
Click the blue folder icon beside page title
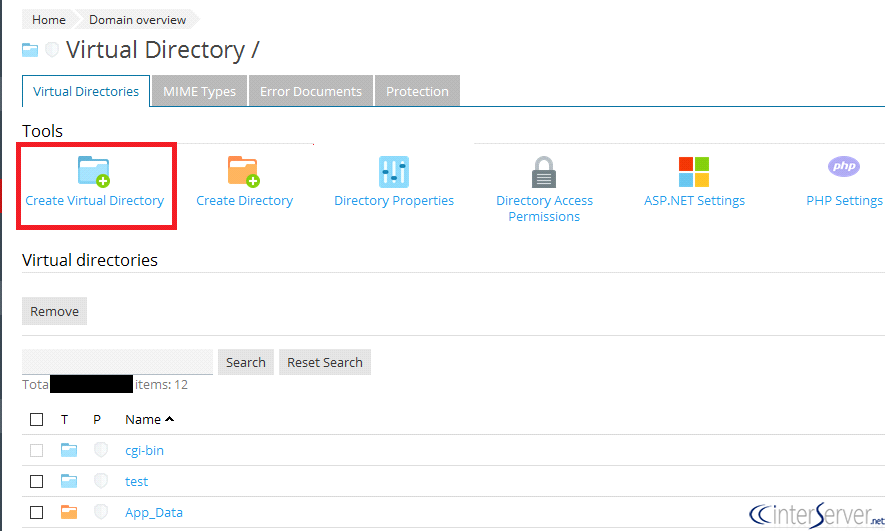coord(30,50)
